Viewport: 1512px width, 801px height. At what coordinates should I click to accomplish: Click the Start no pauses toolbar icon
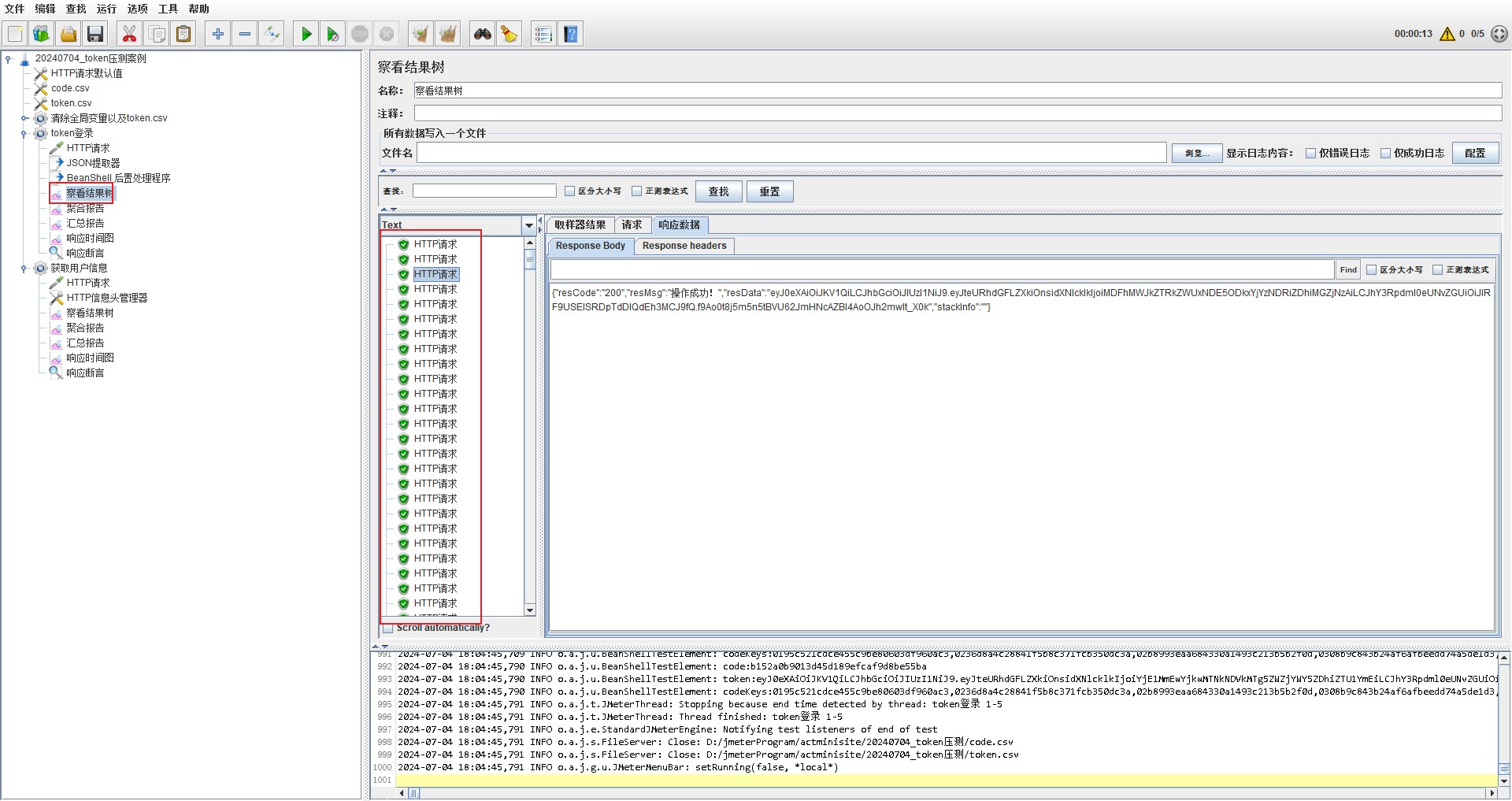coord(332,34)
